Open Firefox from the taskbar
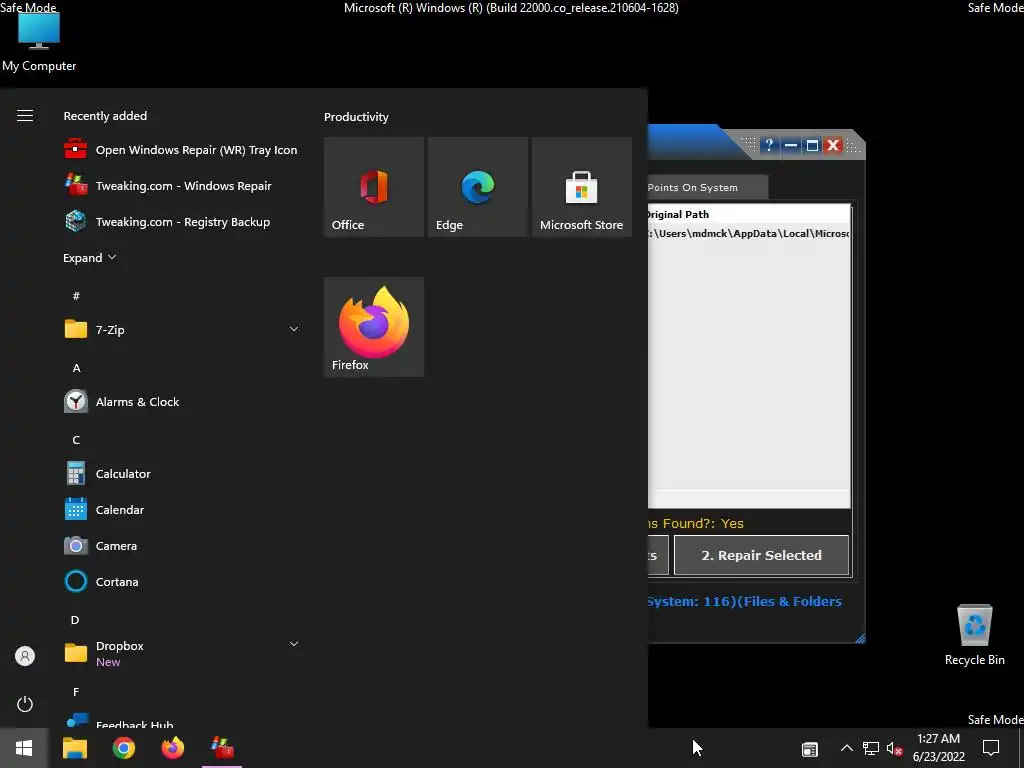 point(173,748)
